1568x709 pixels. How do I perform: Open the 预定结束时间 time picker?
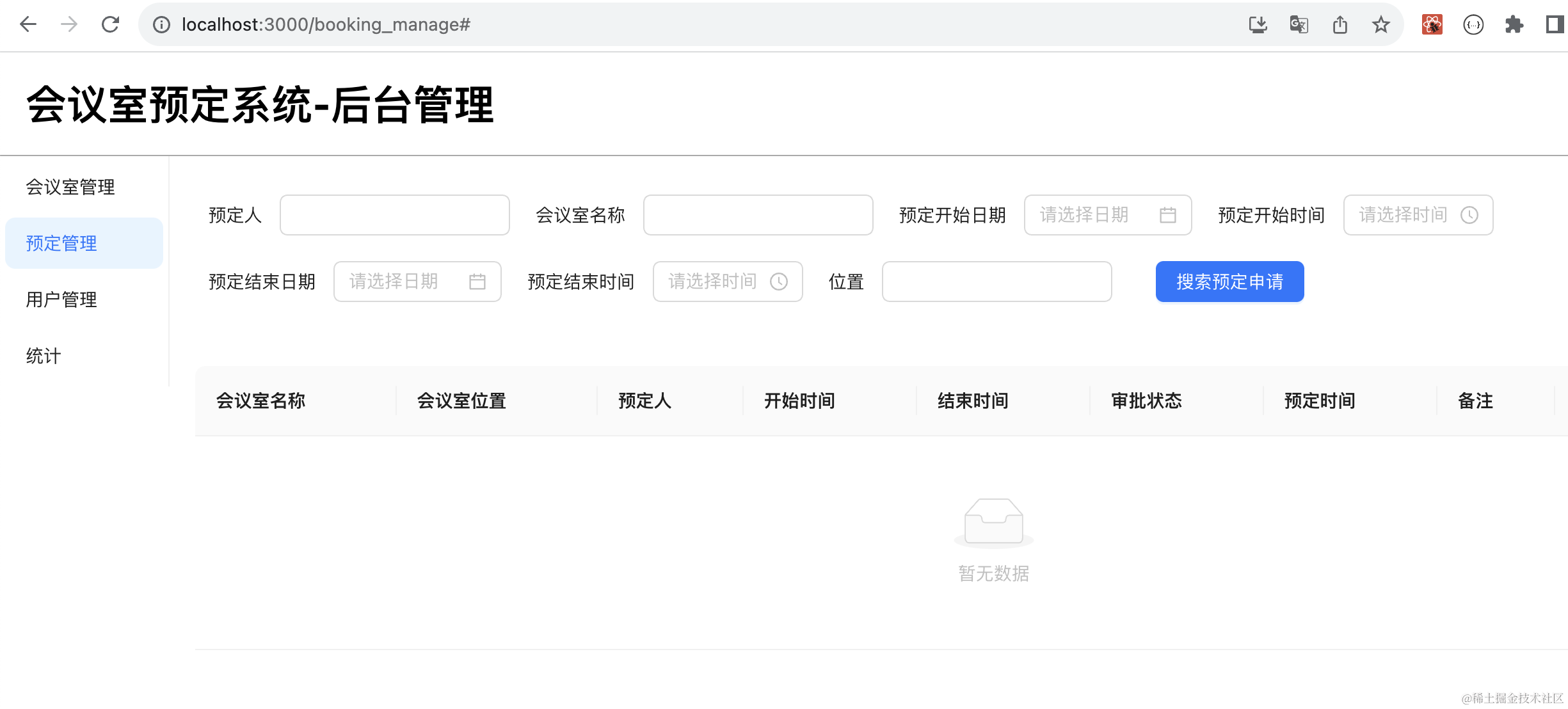click(x=727, y=282)
